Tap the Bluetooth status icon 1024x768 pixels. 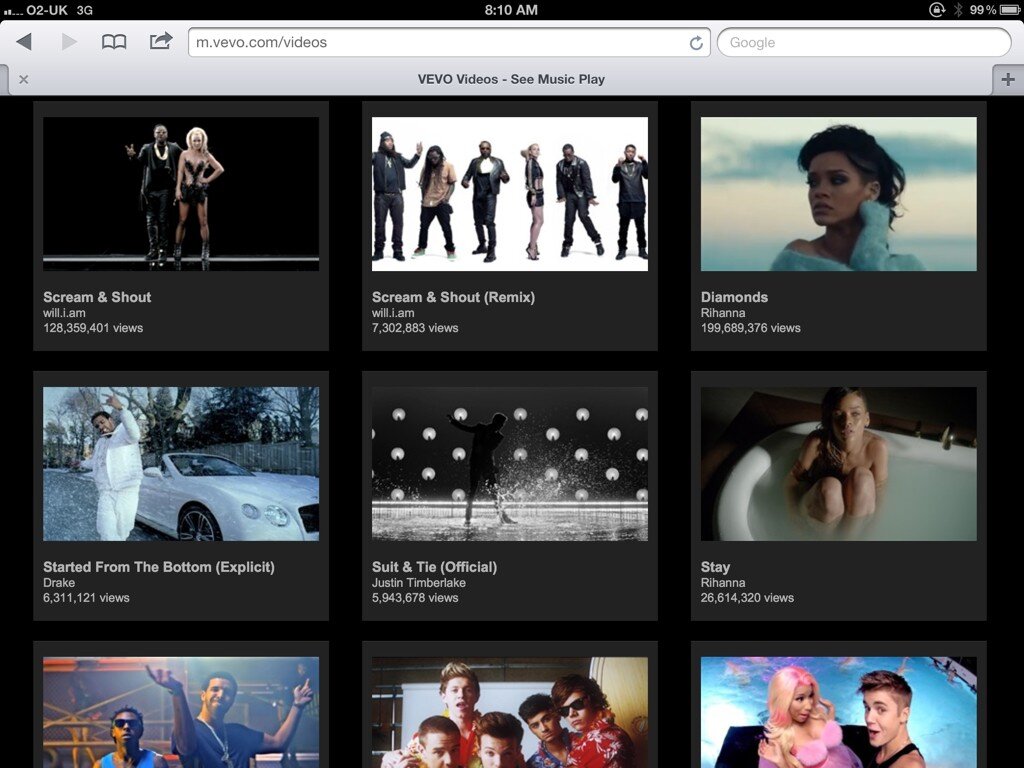click(957, 10)
